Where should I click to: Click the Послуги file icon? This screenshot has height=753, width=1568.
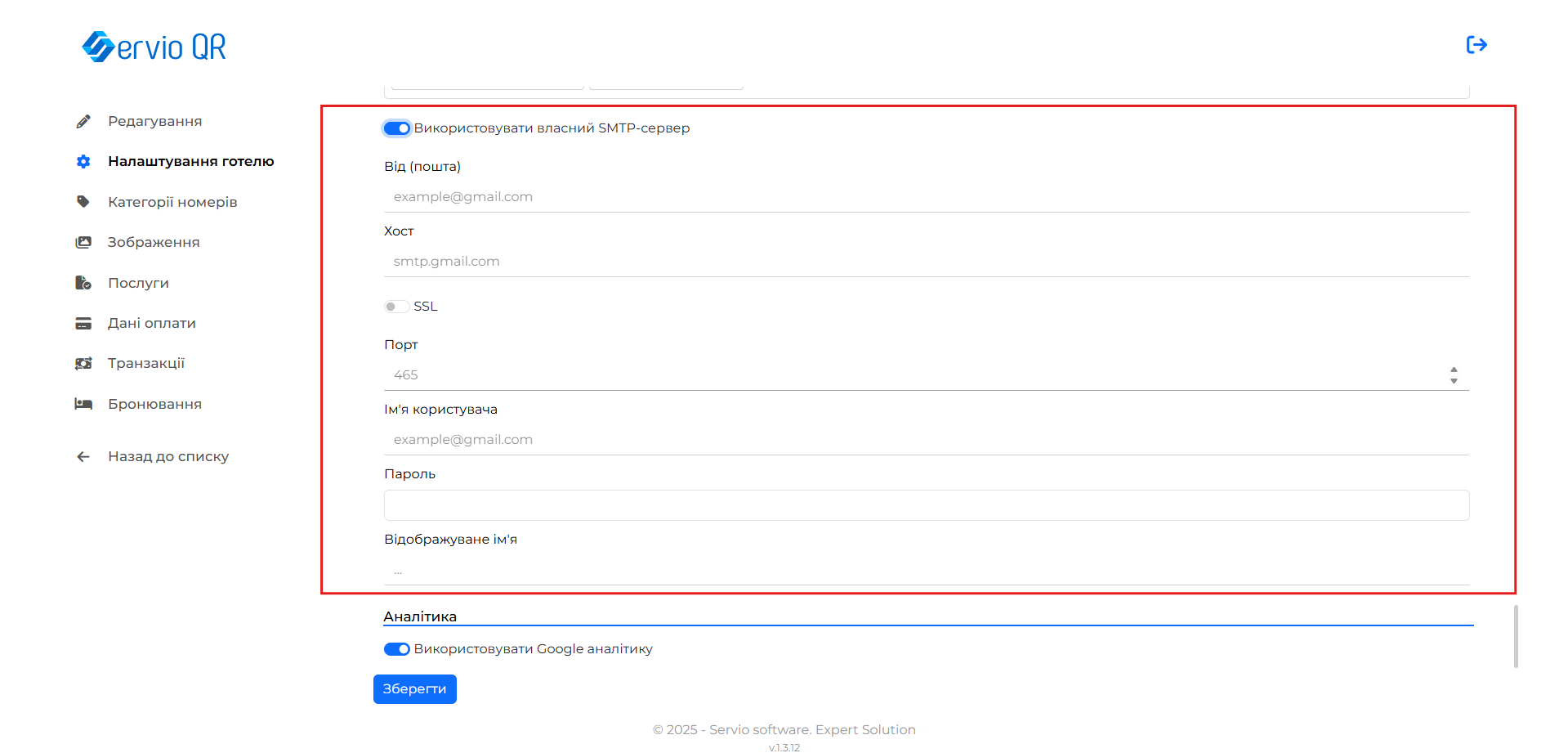click(x=83, y=283)
